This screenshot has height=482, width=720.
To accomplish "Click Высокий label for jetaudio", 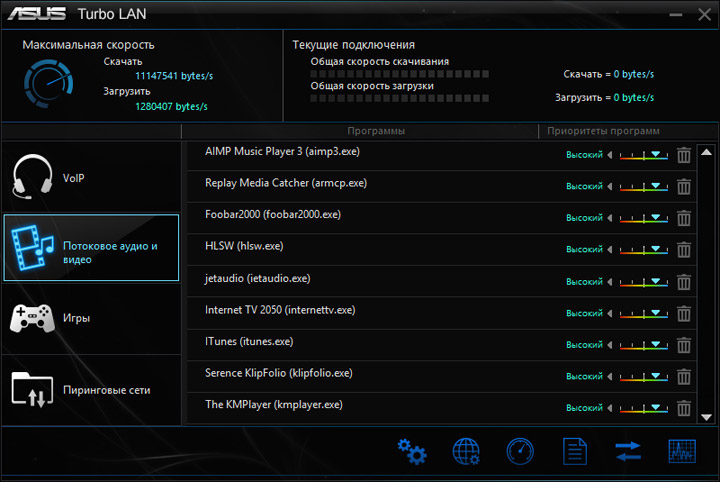I will coord(584,282).
